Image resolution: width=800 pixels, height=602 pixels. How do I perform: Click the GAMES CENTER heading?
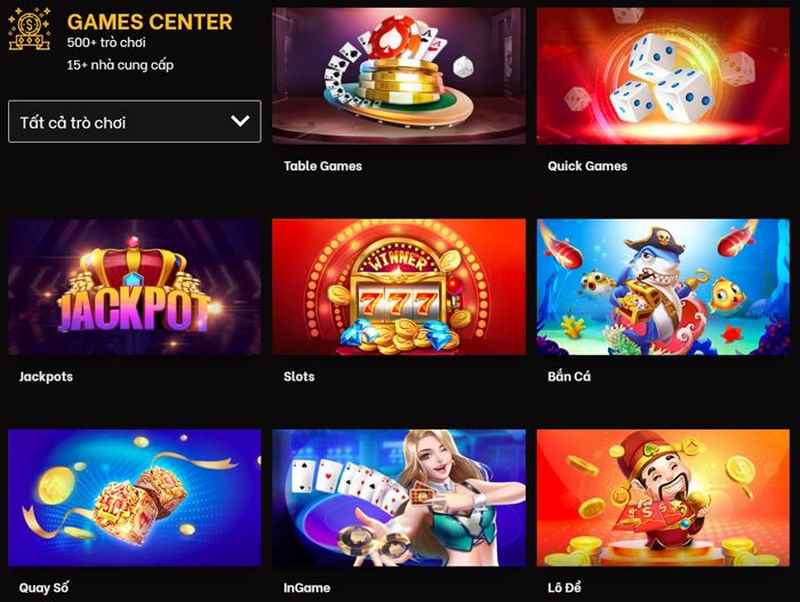(x=149, y=22)
